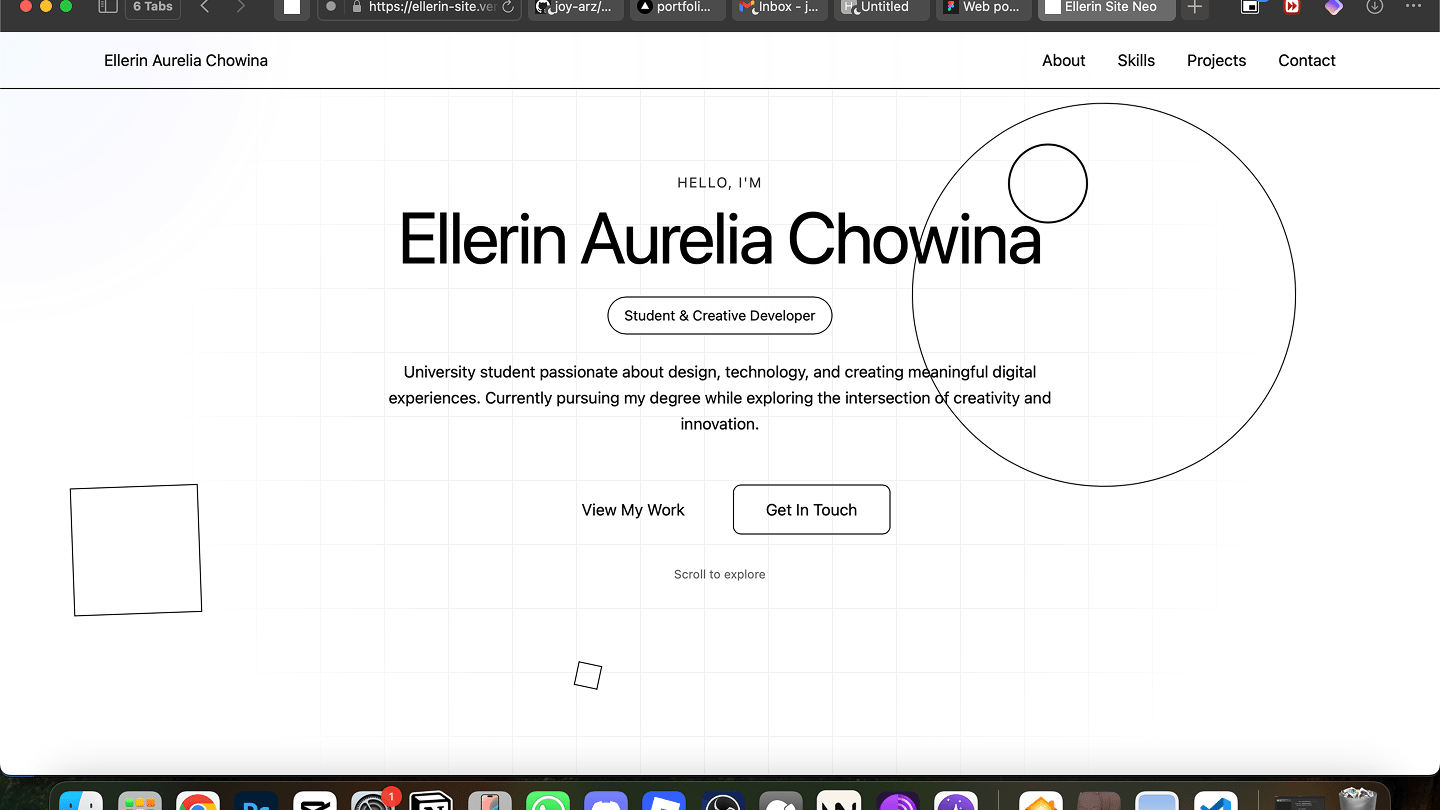Launch Photoshop from the dock
This screenshot has width=1440, height=810.
(x=255, y=800)
